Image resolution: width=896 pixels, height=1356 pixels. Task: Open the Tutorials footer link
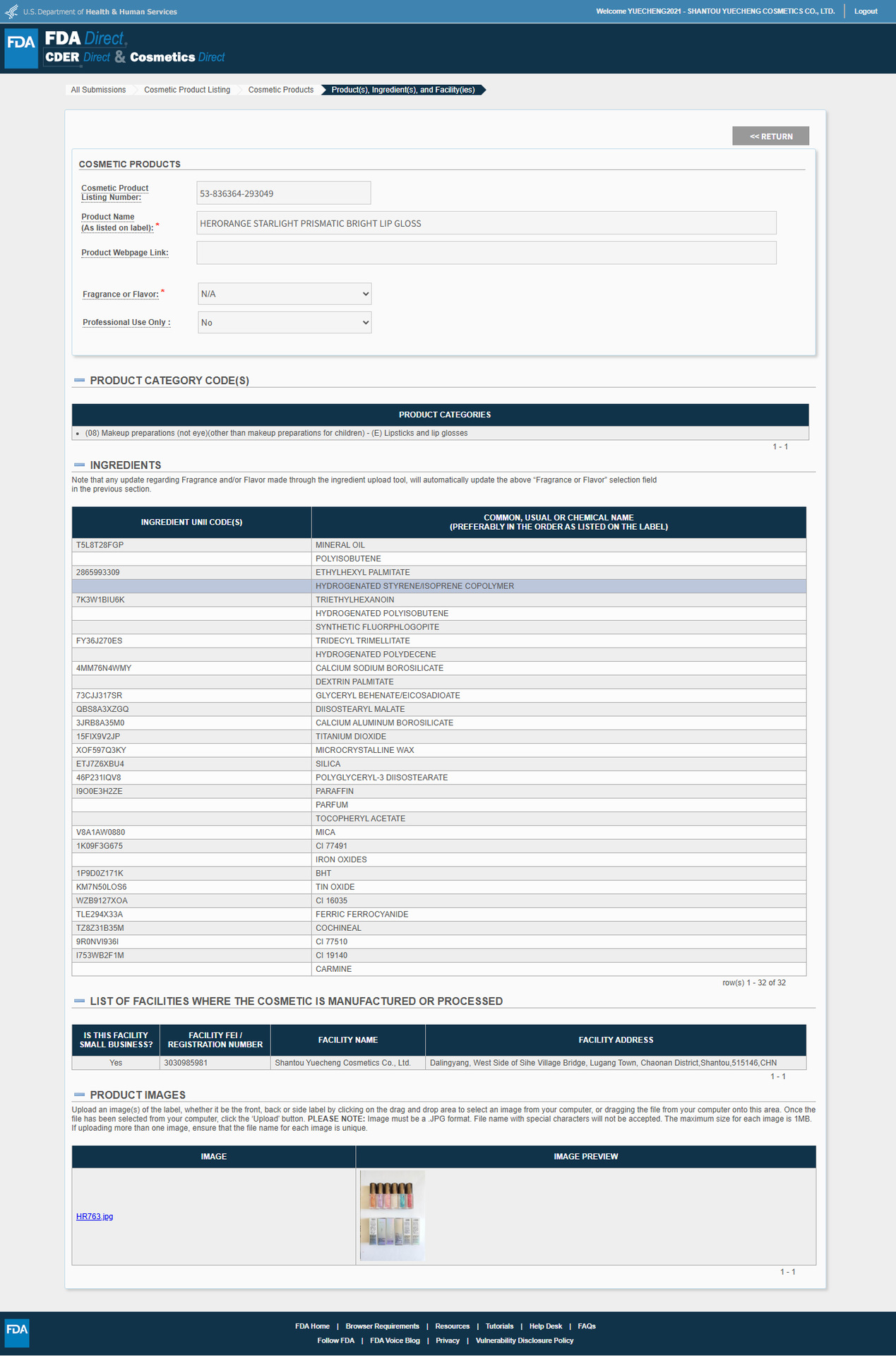[x=499, y=1326]
